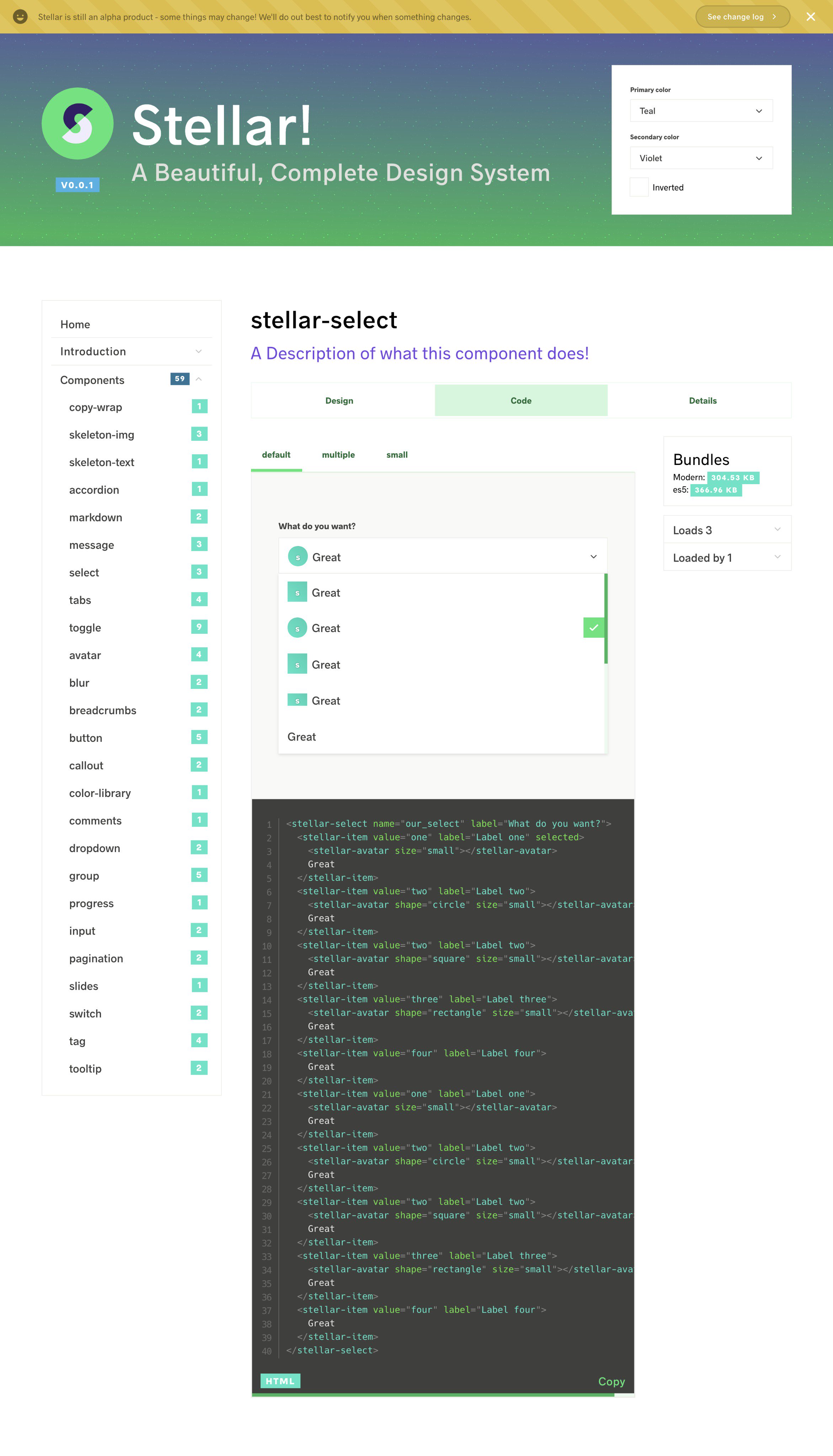
Task: Click the es5 366.96 KB bundle tag
Action: 716,490
